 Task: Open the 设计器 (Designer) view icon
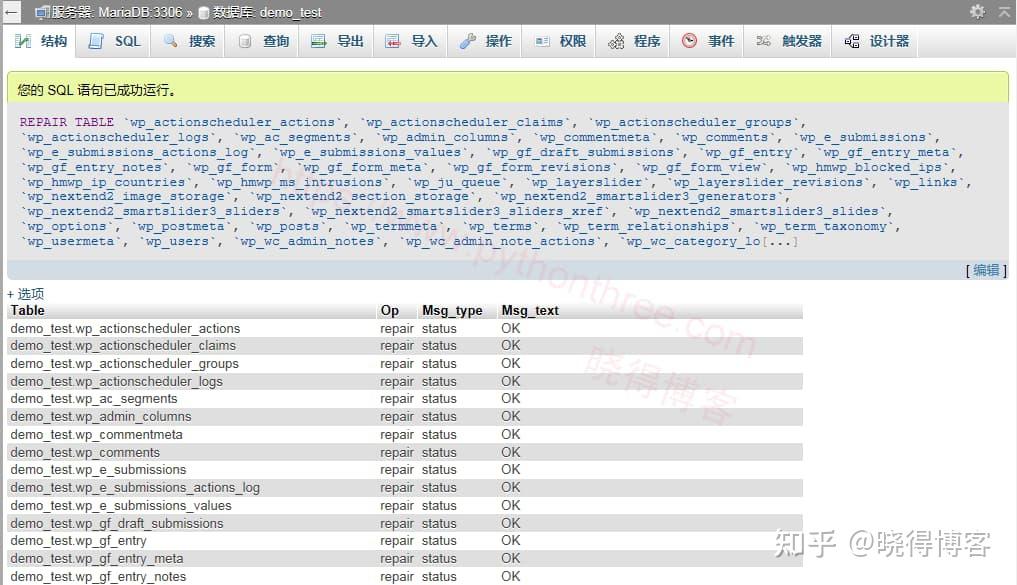[x=850, y=42]
